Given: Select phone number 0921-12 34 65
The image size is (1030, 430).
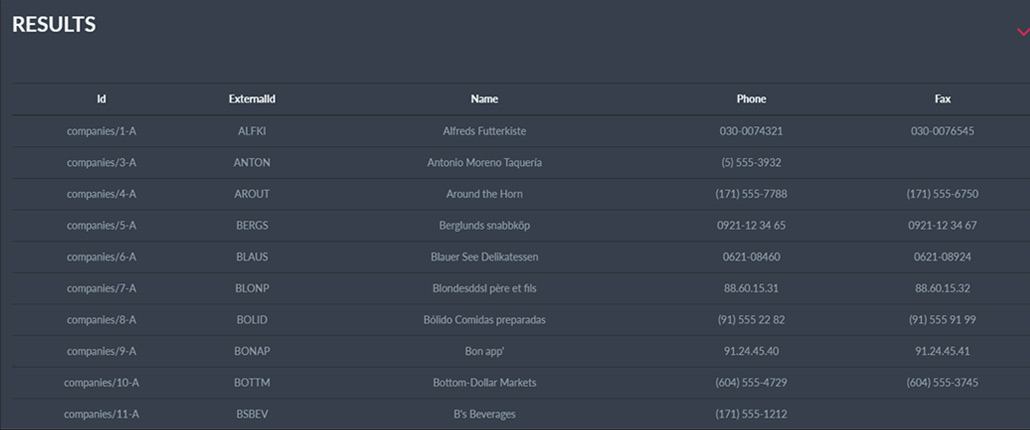Looking at the screenshot, I should point(751,225).
